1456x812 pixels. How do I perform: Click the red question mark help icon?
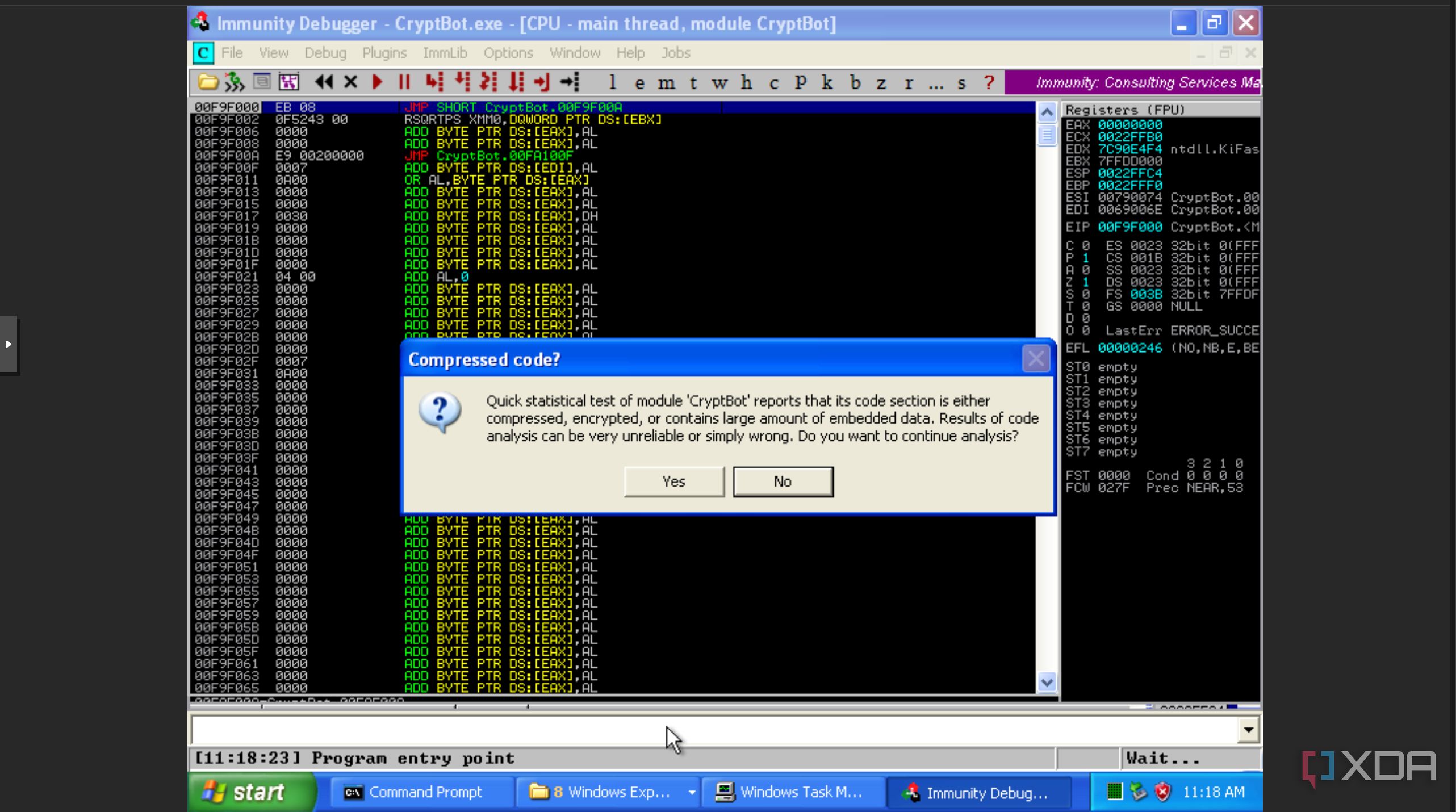(x=989, y=83)
